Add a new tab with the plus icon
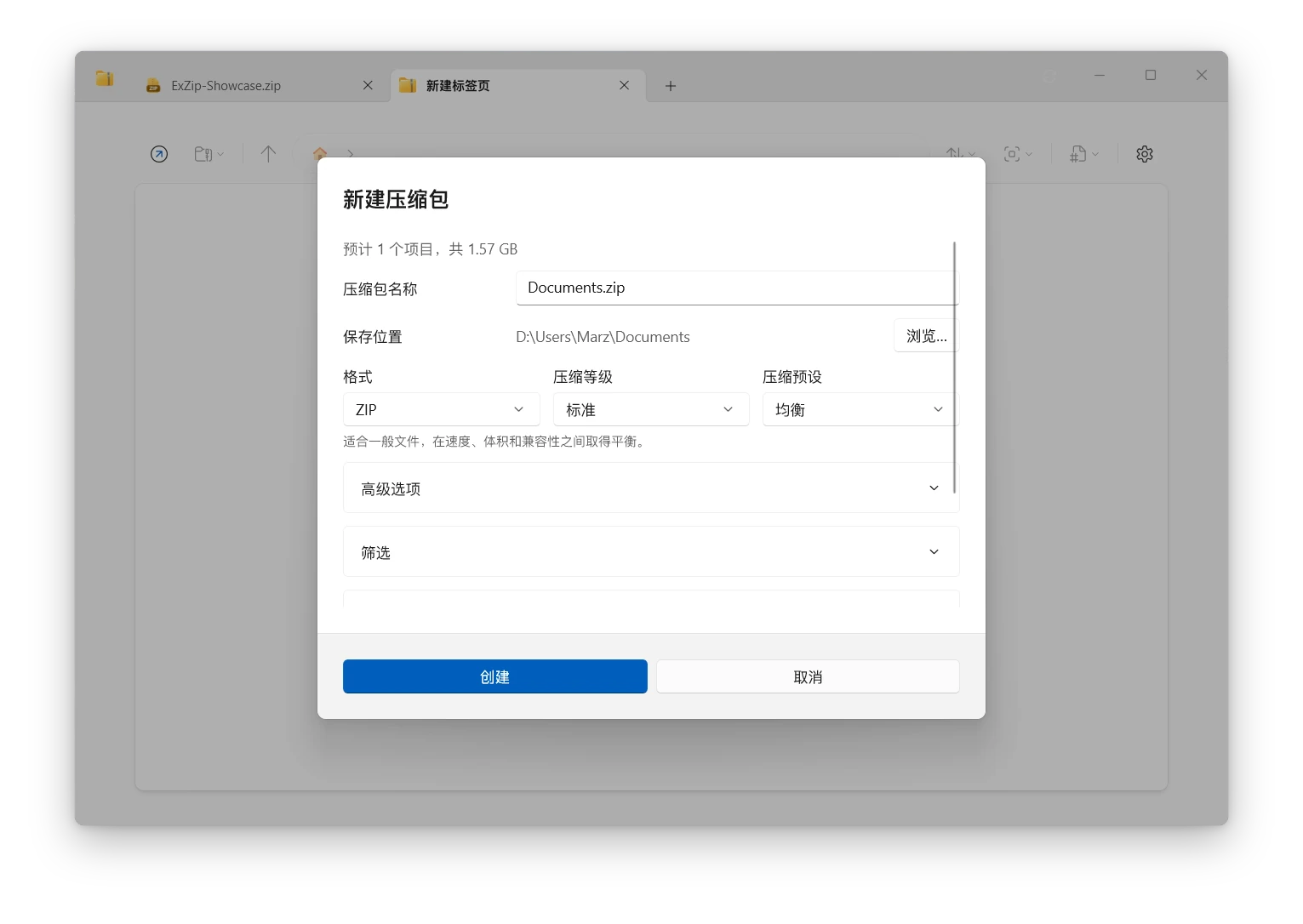 click(x=671, y=86)
